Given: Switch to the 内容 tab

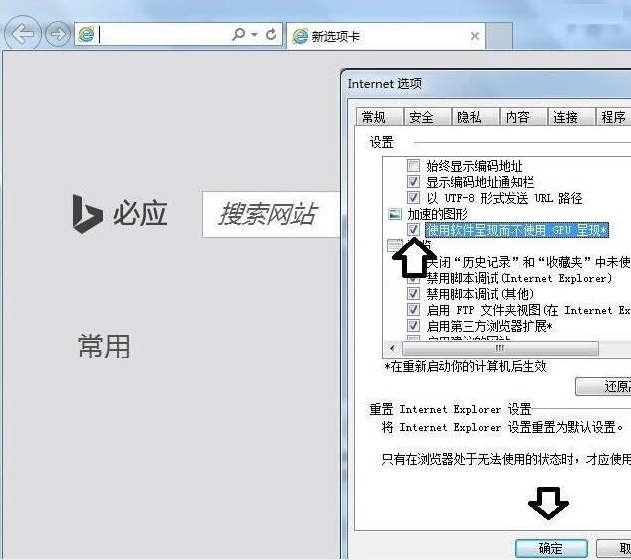Looking at the screenshot, I should (x=523, y=117).
